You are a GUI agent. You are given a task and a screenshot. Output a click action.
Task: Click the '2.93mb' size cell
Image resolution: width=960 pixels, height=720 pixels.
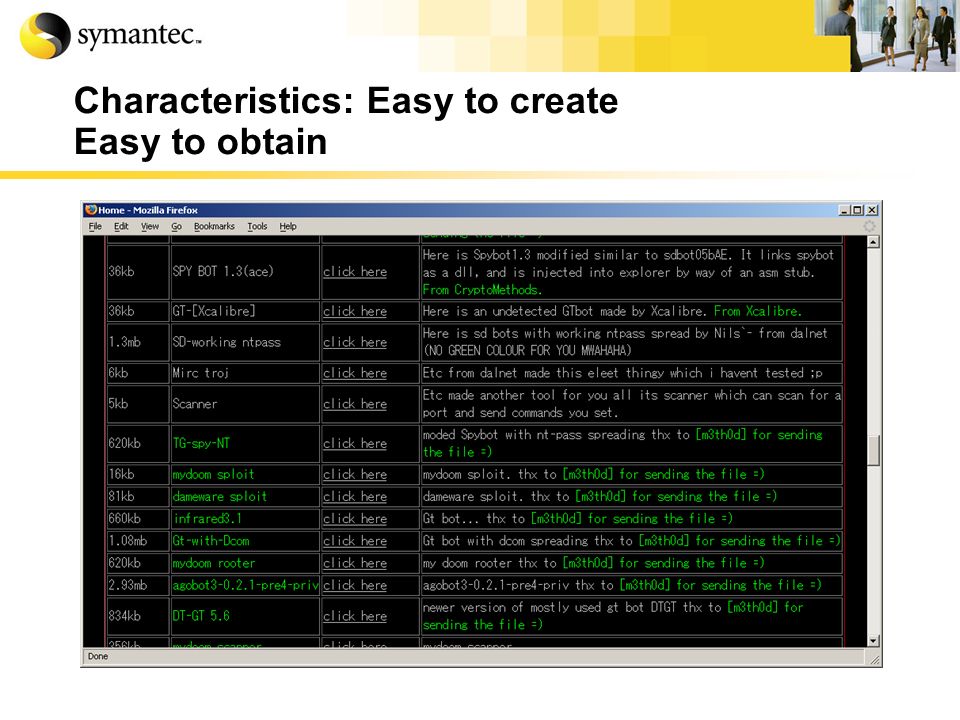(x=138, y=585)
